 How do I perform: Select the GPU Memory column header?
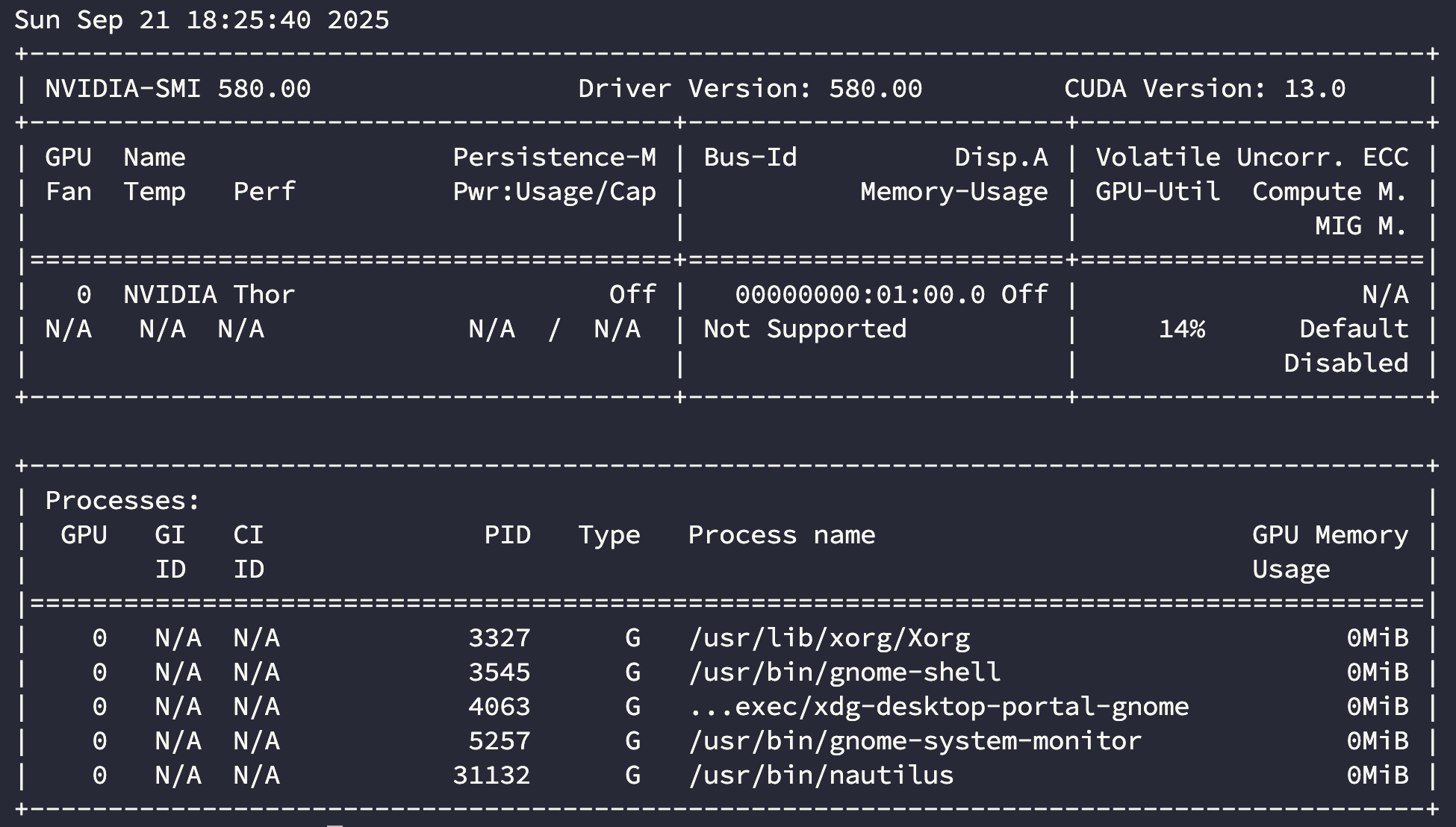click(1331, 536)
